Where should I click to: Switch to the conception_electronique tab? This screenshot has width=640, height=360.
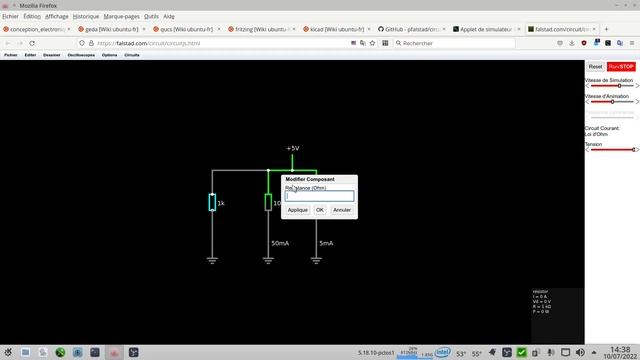[37, 29]
